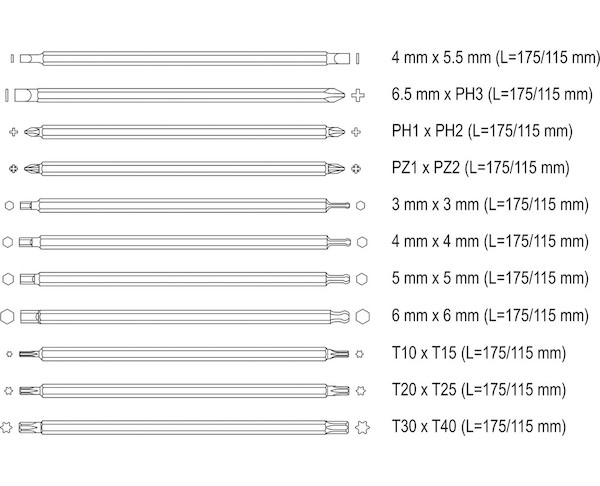Click the 6 mm x 6 mm label text
600x486 pixels.
coord(490,316)
